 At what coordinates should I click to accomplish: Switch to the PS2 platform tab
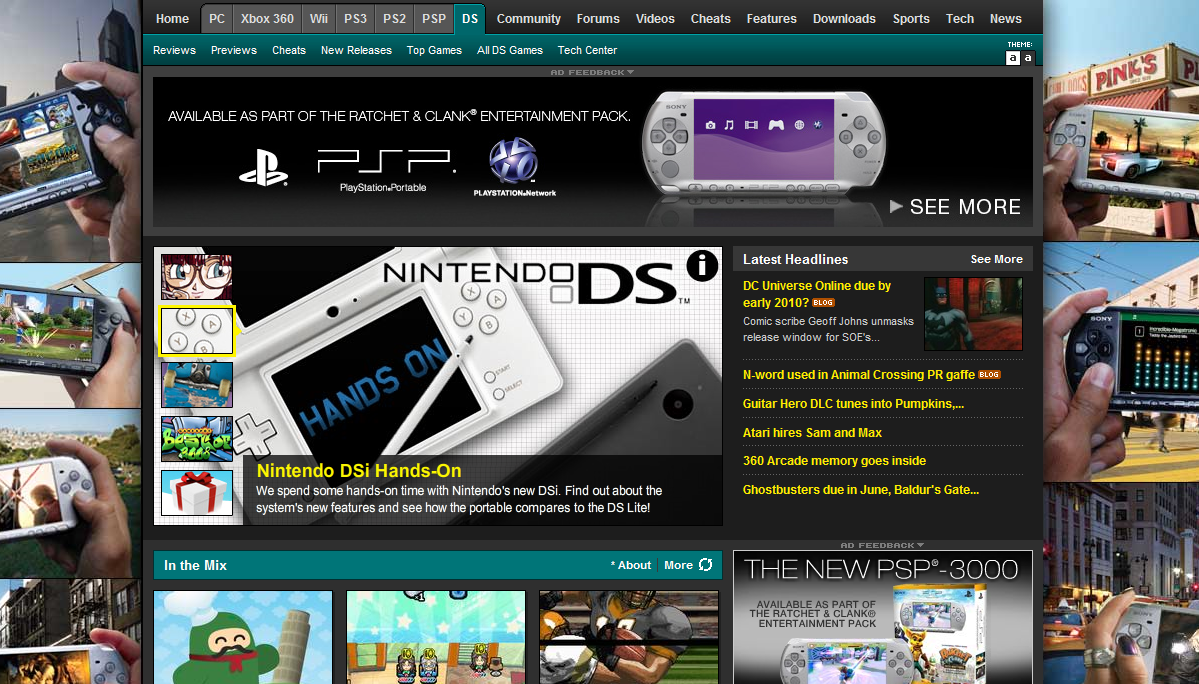coord(395,18)
